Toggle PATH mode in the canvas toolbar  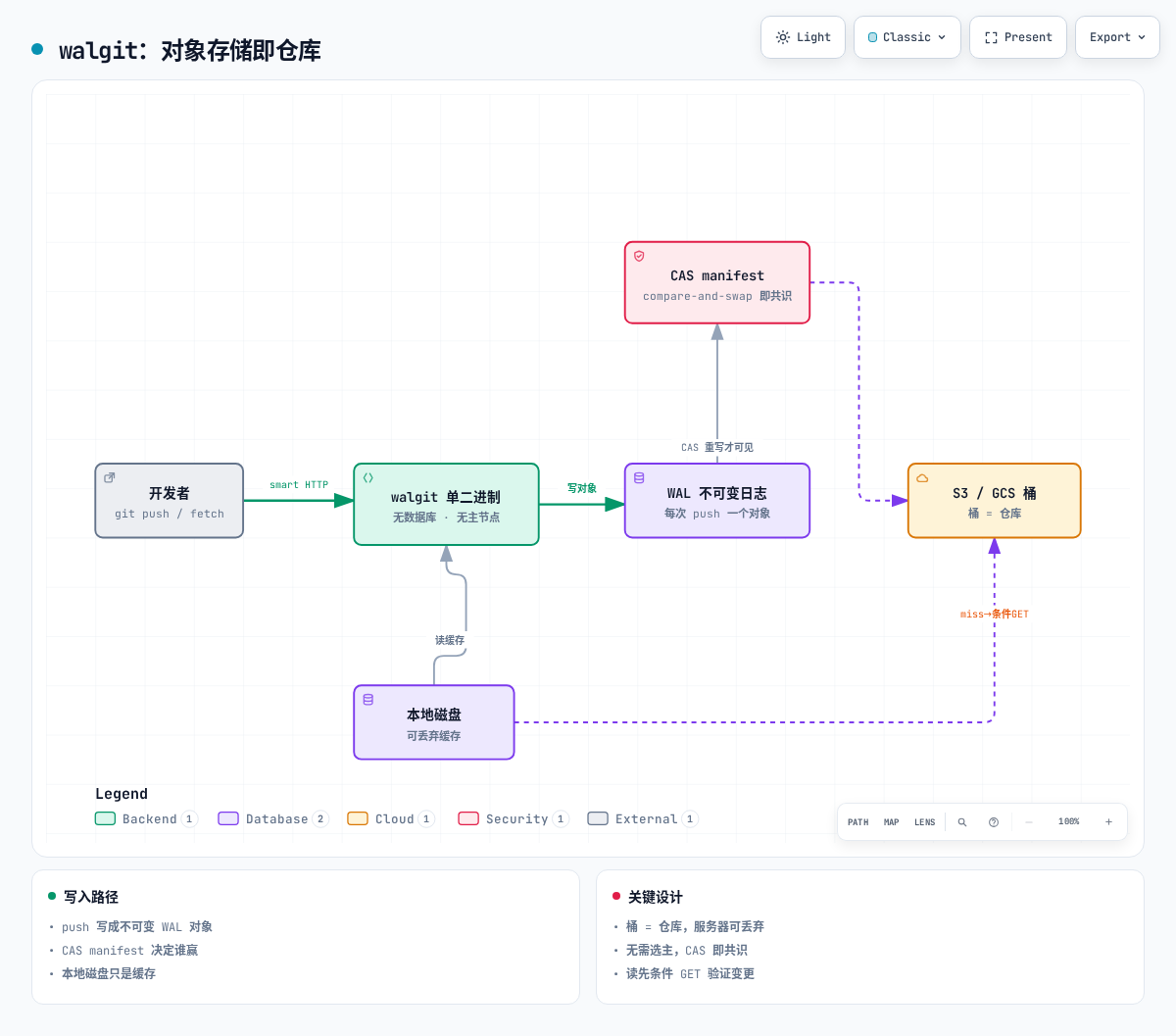tap(858, 822)
